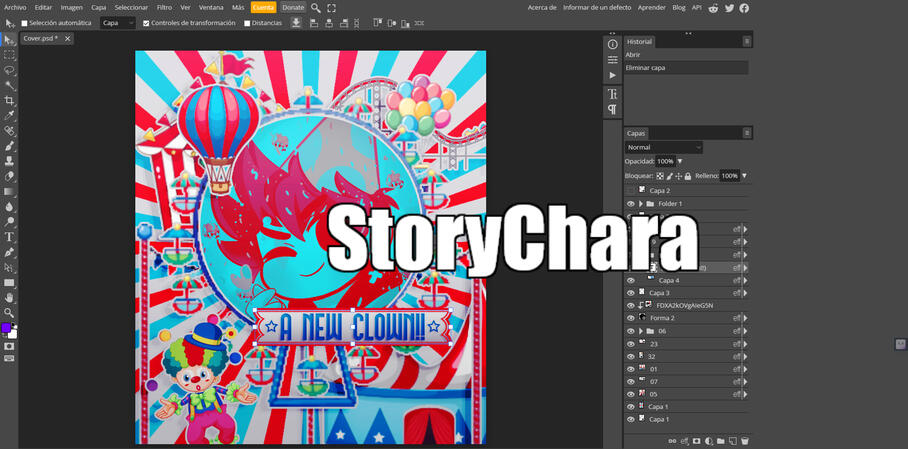Expand the Folder 1 group
The image size is (908, 449).
pyautogui.click(x=640, y=204)
